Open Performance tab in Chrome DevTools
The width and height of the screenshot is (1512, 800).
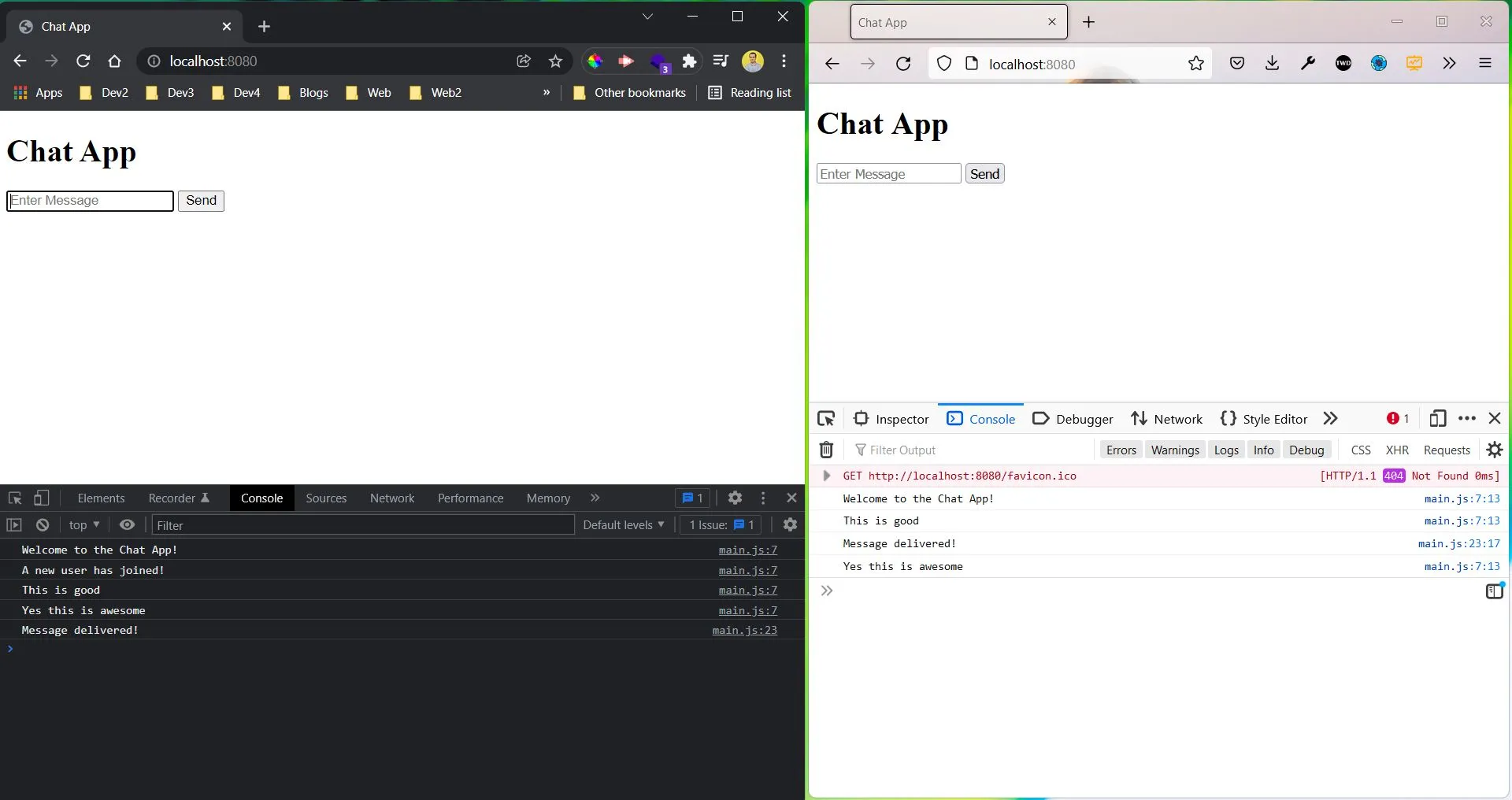pos(470,498)
